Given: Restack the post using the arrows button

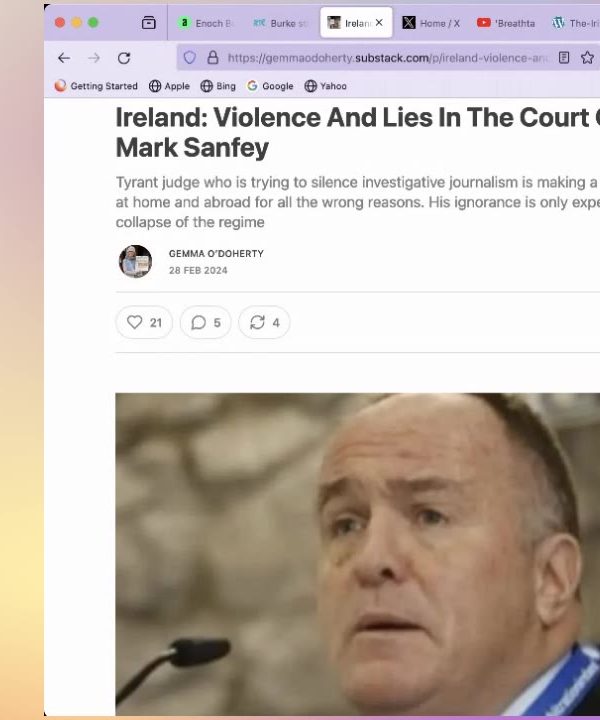Looking at the screenshot, I should pyautogui.click(x=264, y=322).
